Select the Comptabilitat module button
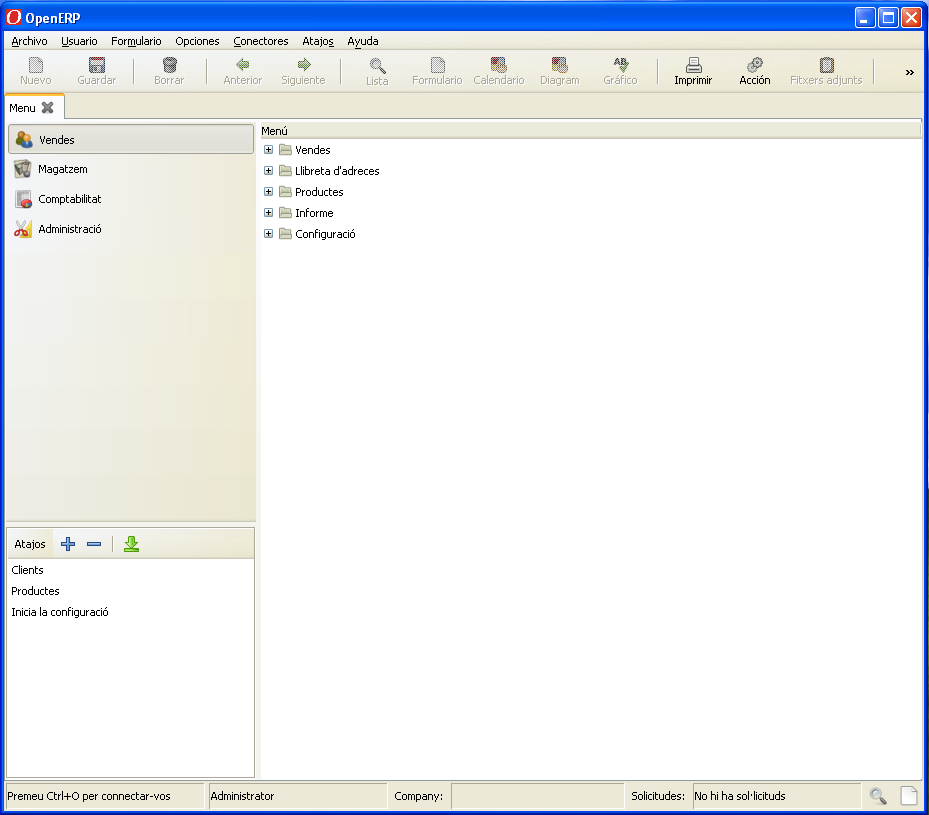 click(69, 199)
